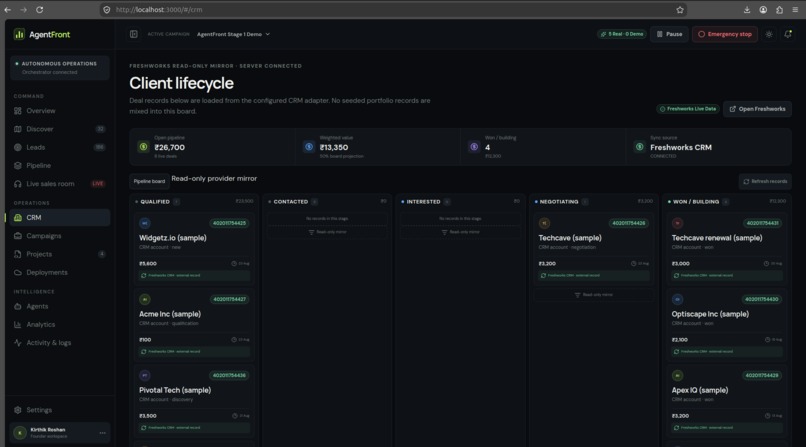
Task: Click the Techcave renewal card avatar icon
Action: (677, 223)
